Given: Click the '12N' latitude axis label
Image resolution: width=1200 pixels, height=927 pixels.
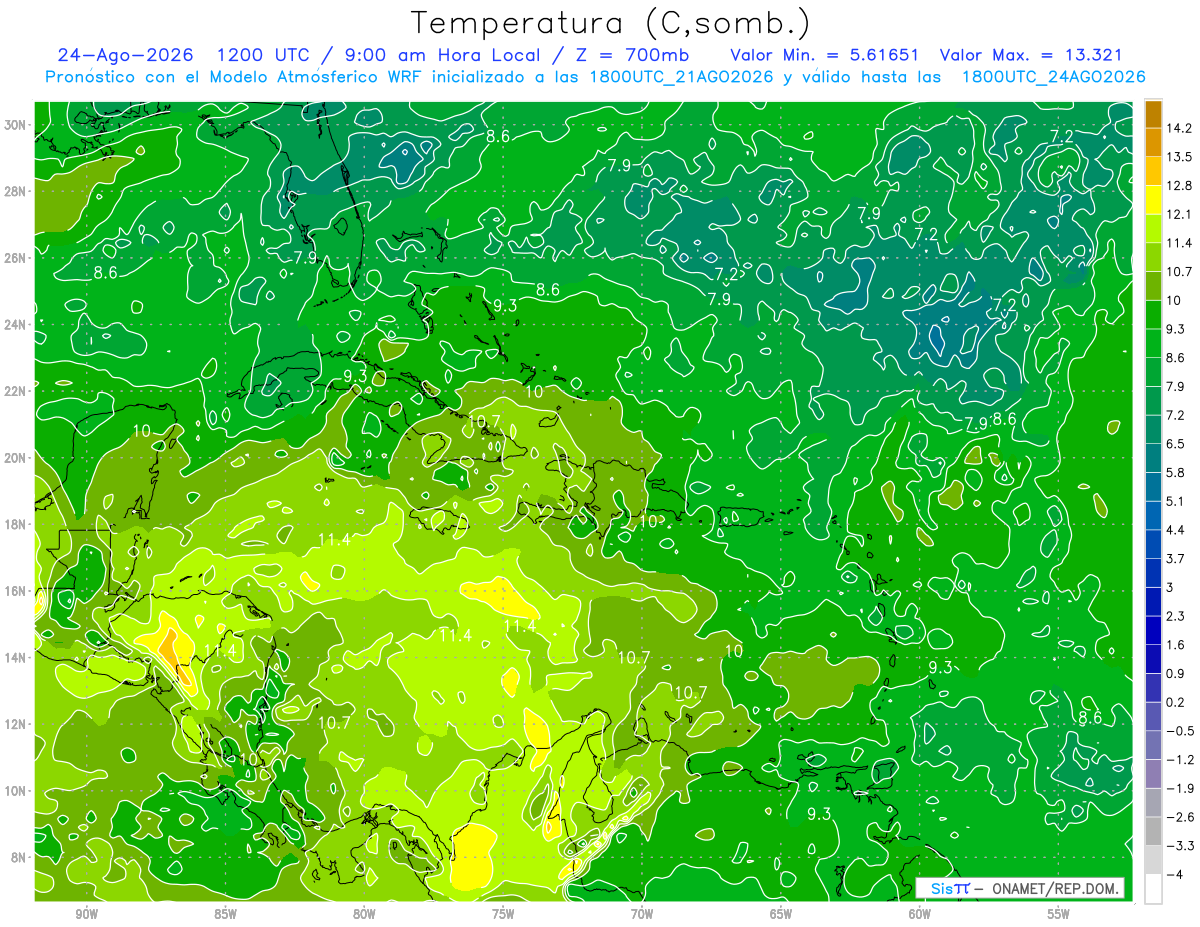Looking at the screenshot, I should tap(15, 724).
